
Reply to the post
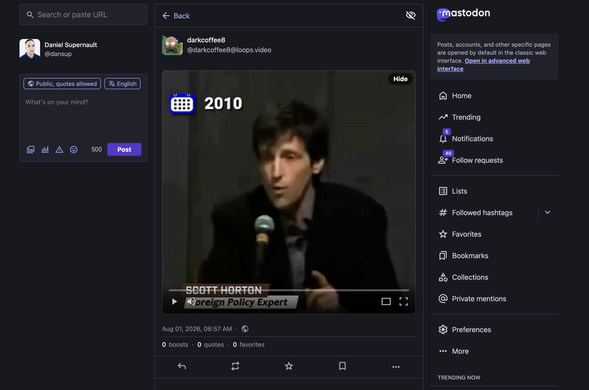[x=182, y=366]
